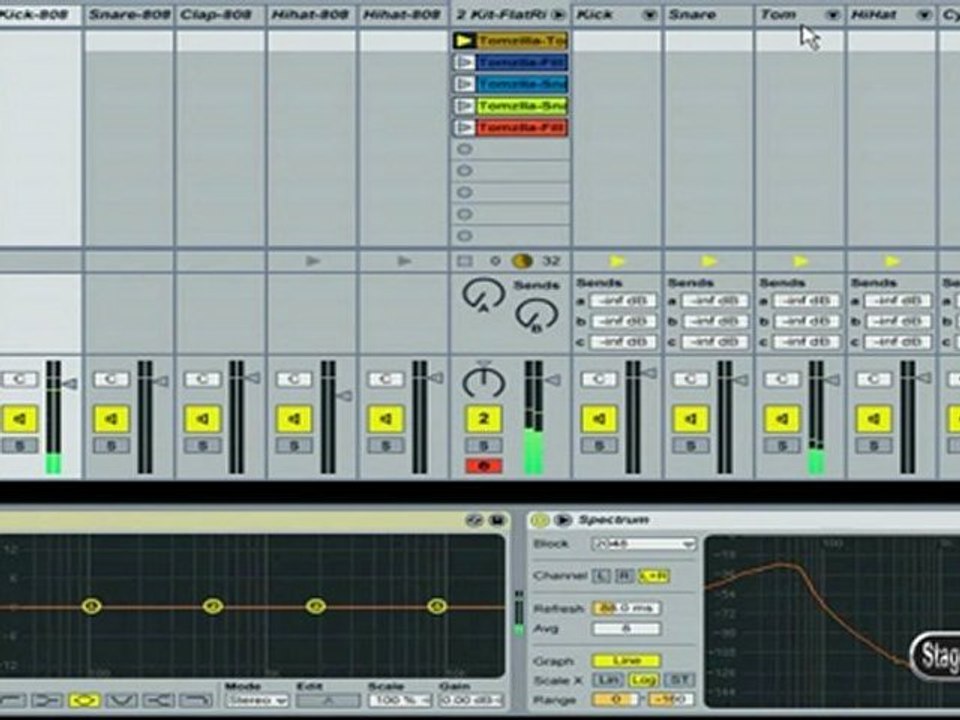Select filter point 4 in EQ display
Screen dimensions: 960x720
437,606
